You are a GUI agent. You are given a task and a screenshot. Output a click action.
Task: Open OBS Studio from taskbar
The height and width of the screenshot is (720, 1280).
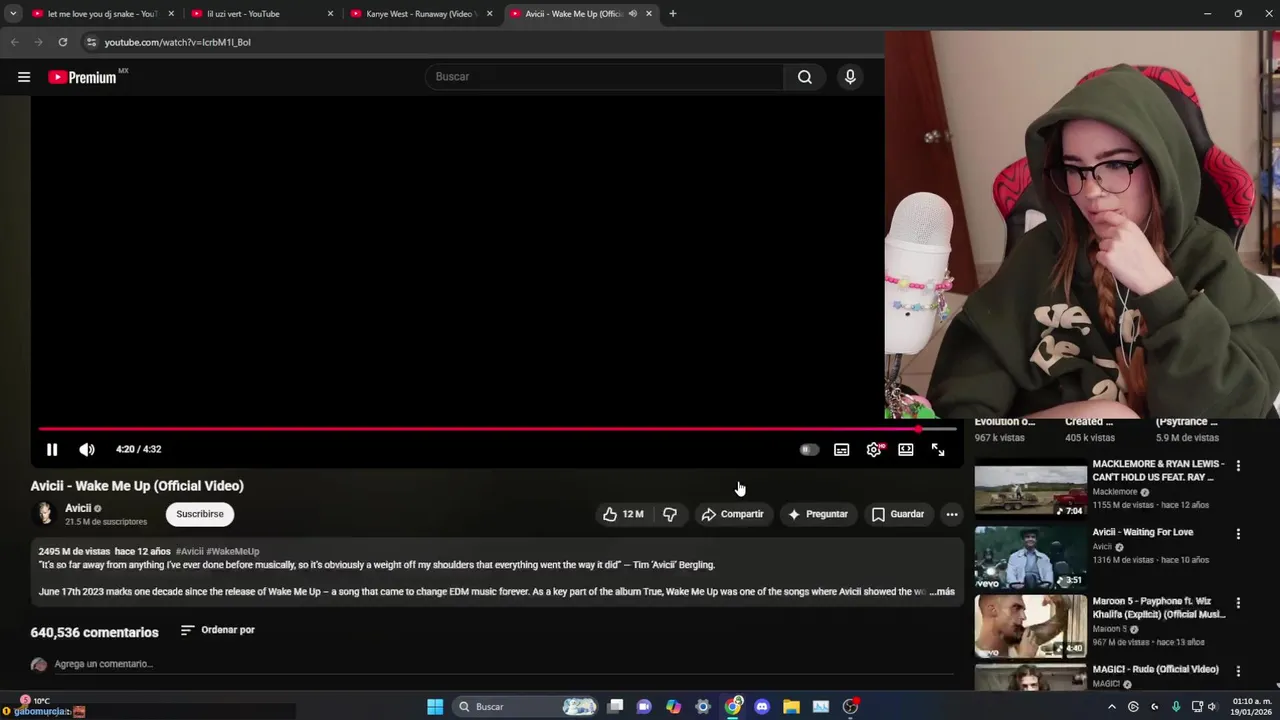click(850, 707)
